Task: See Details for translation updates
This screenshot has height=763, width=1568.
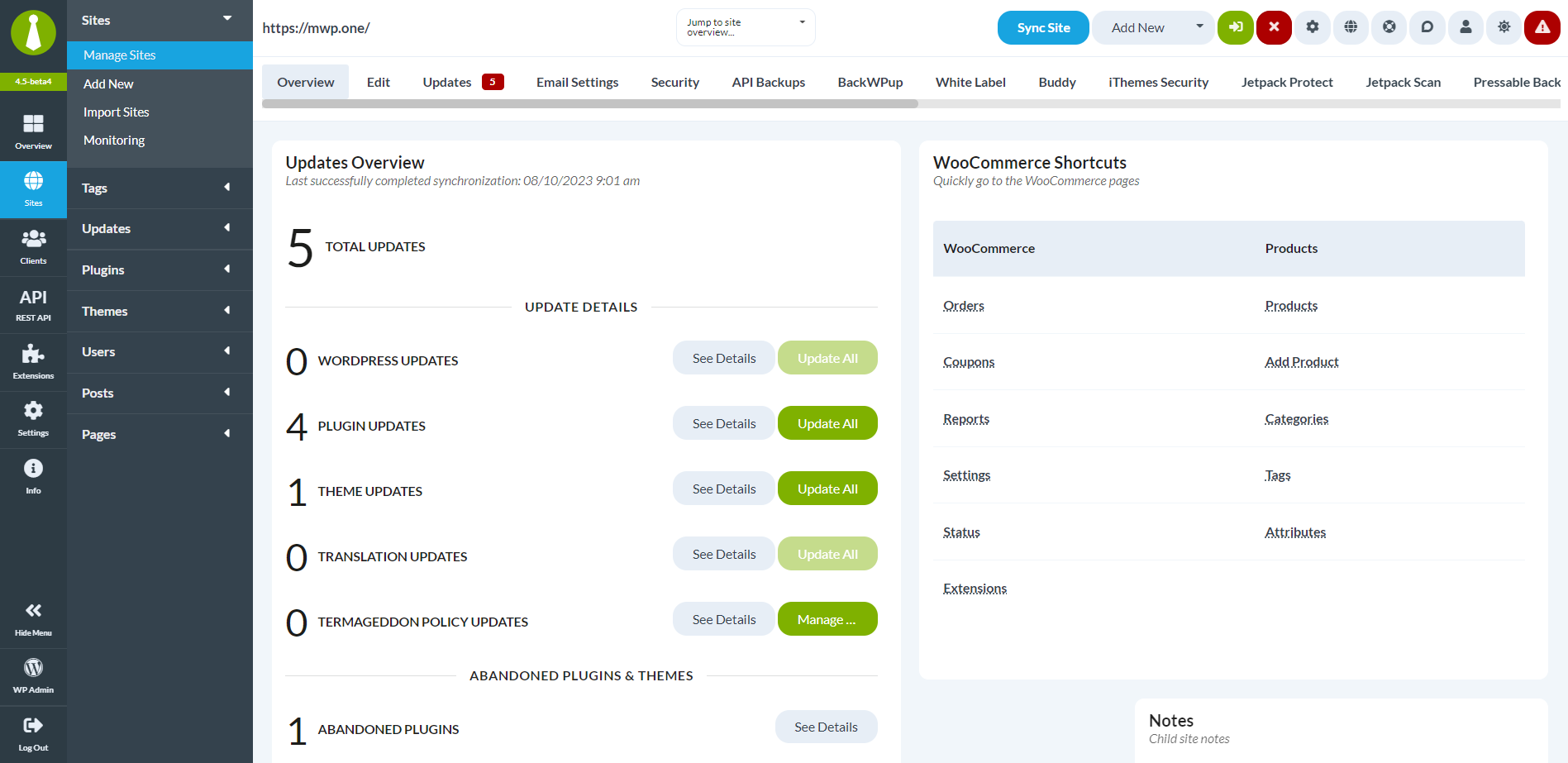Action: (x=724, y=554)
